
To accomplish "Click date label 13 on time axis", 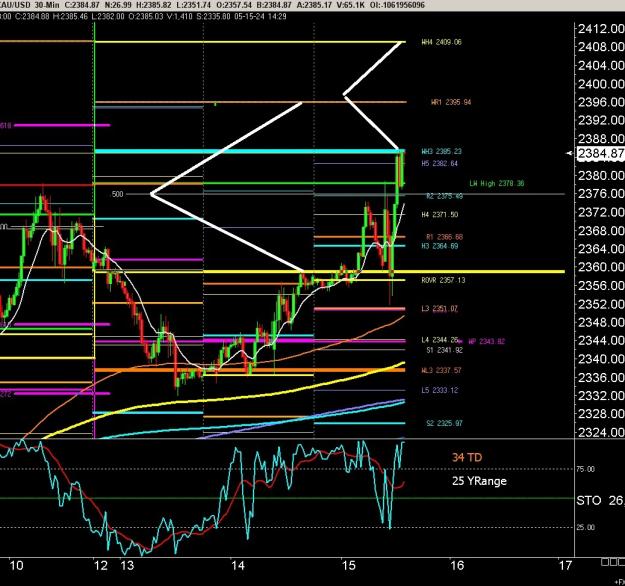I will [x=127, y=565].
